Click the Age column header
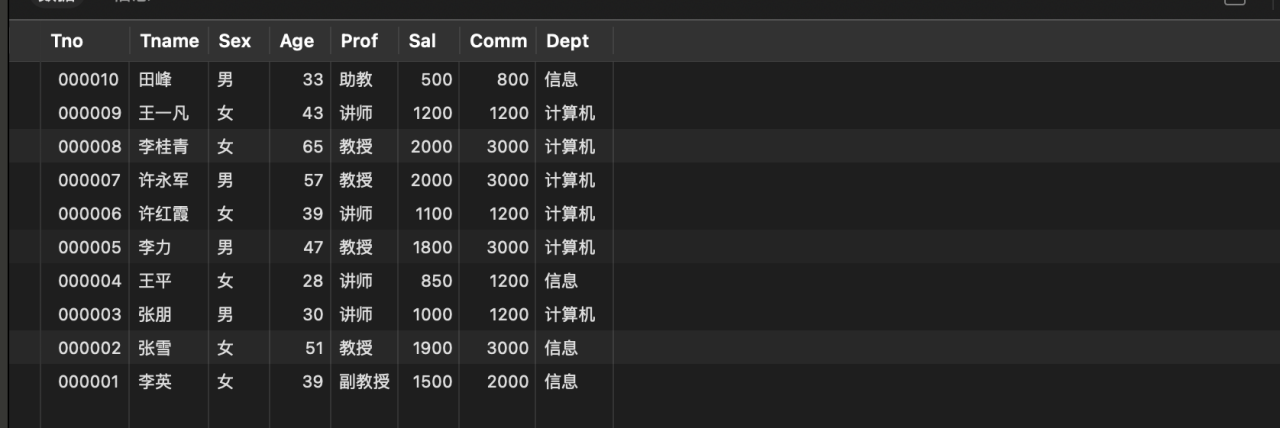The image size is (1280, 428). point(297,41)
